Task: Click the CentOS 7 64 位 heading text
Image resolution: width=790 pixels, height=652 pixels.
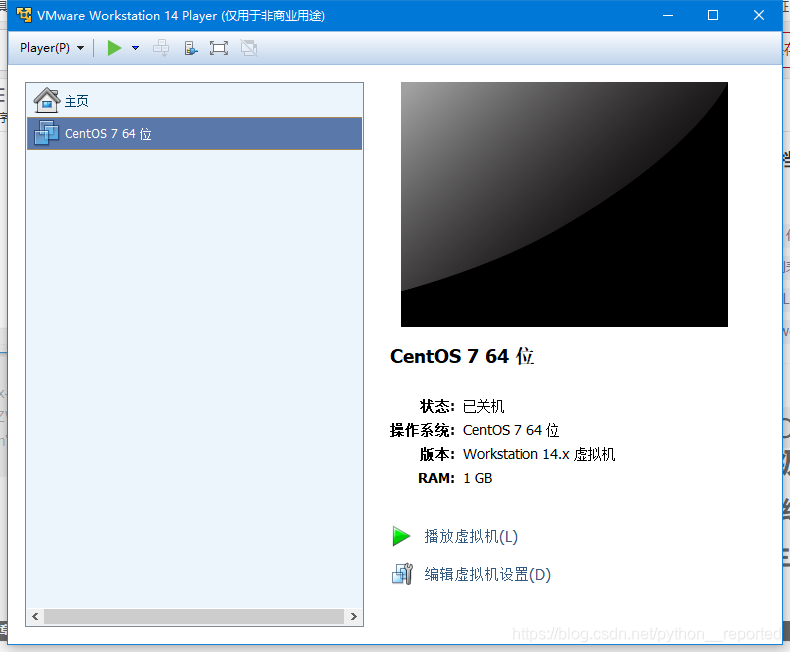Action: pyautogui.click(x=462, y=356)
